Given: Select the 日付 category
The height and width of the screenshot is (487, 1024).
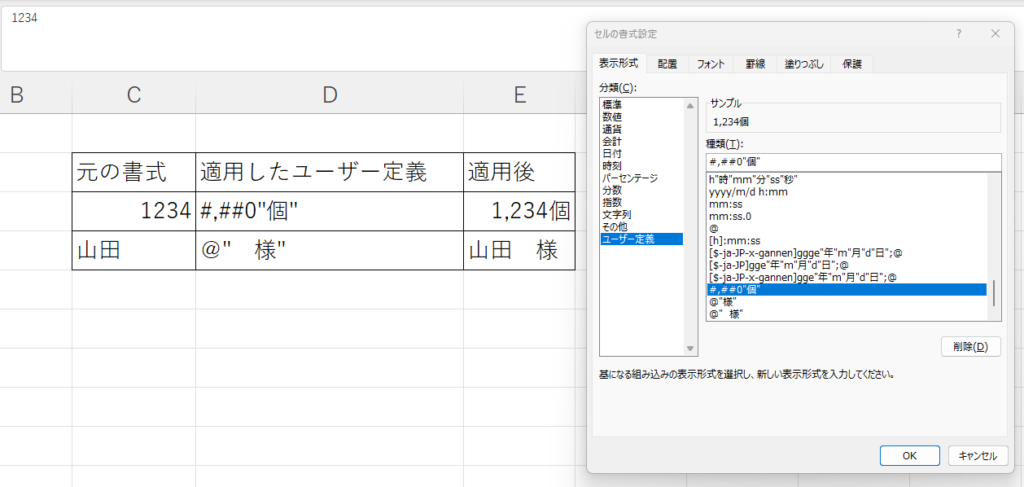Looking at the screenshot, I should click(x=613, y=154).
